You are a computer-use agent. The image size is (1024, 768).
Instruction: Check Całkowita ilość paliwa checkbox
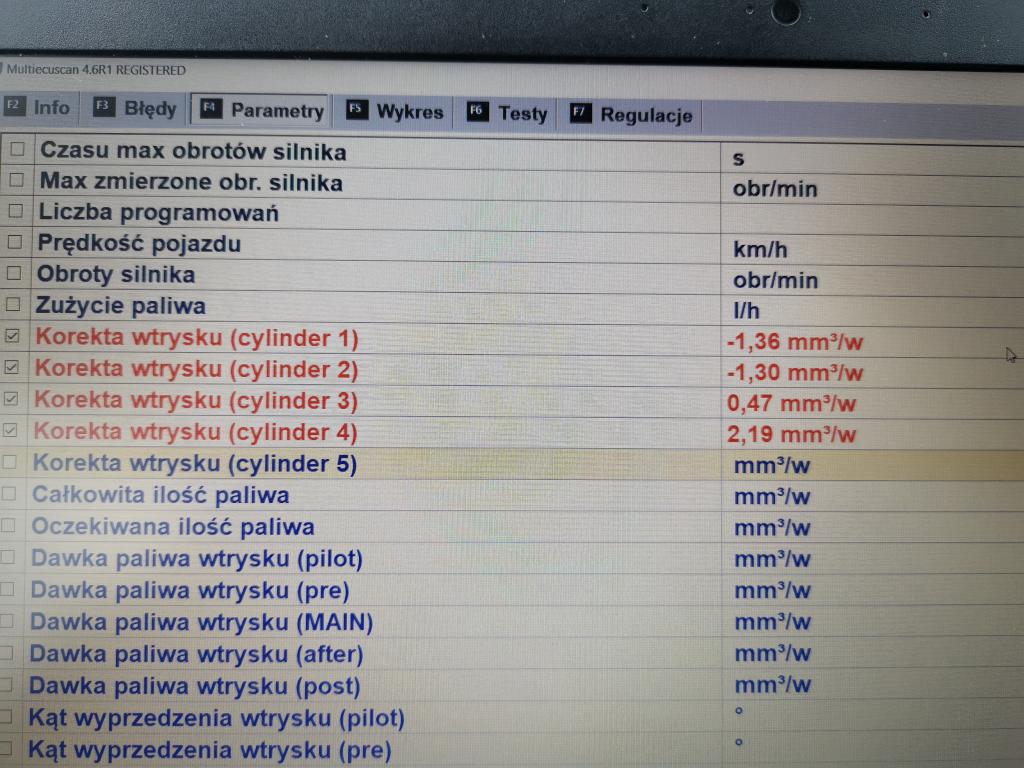coord(8,494)
